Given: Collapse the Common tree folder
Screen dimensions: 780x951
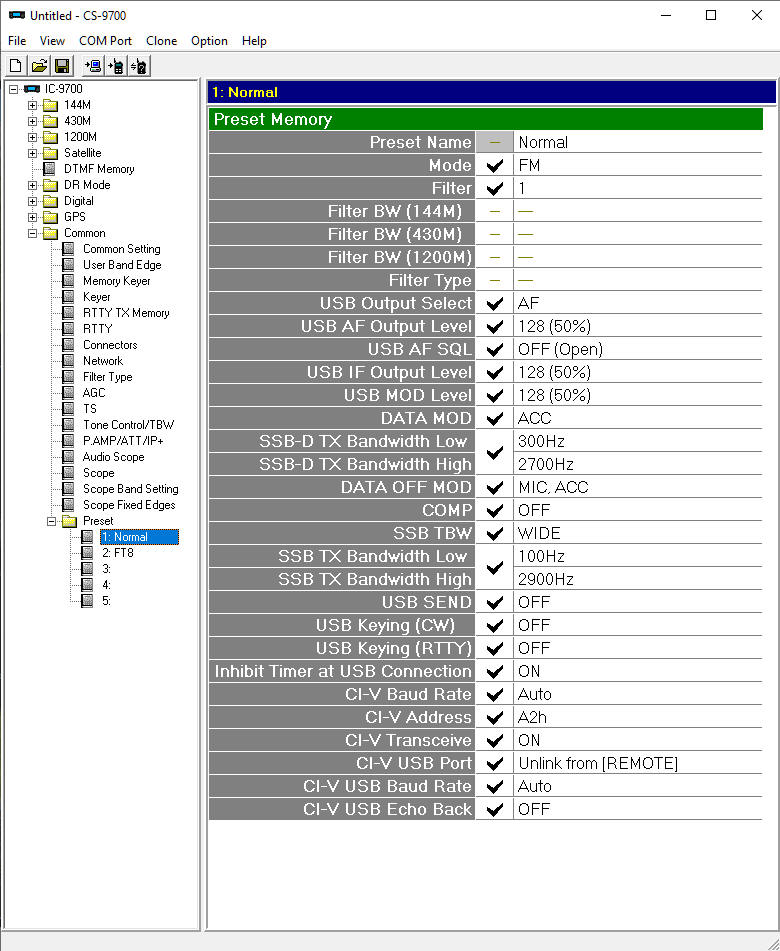Looking at the screenshot, I should coord(33,233).
